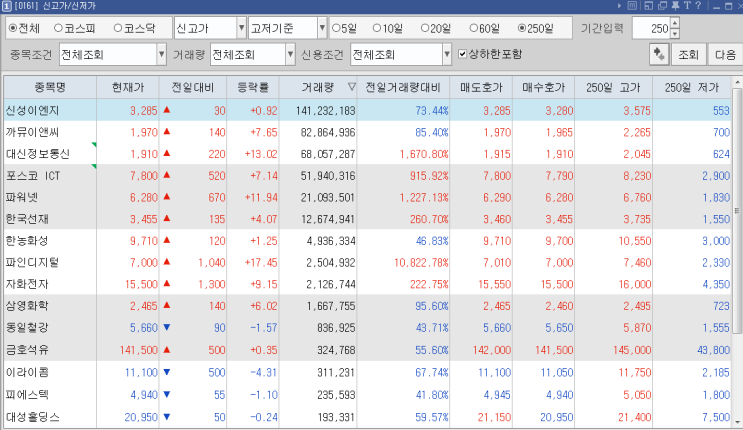Select the 피에스텍 stock name
The width and height of the screenshot is (743, 430).
(27, 394)
